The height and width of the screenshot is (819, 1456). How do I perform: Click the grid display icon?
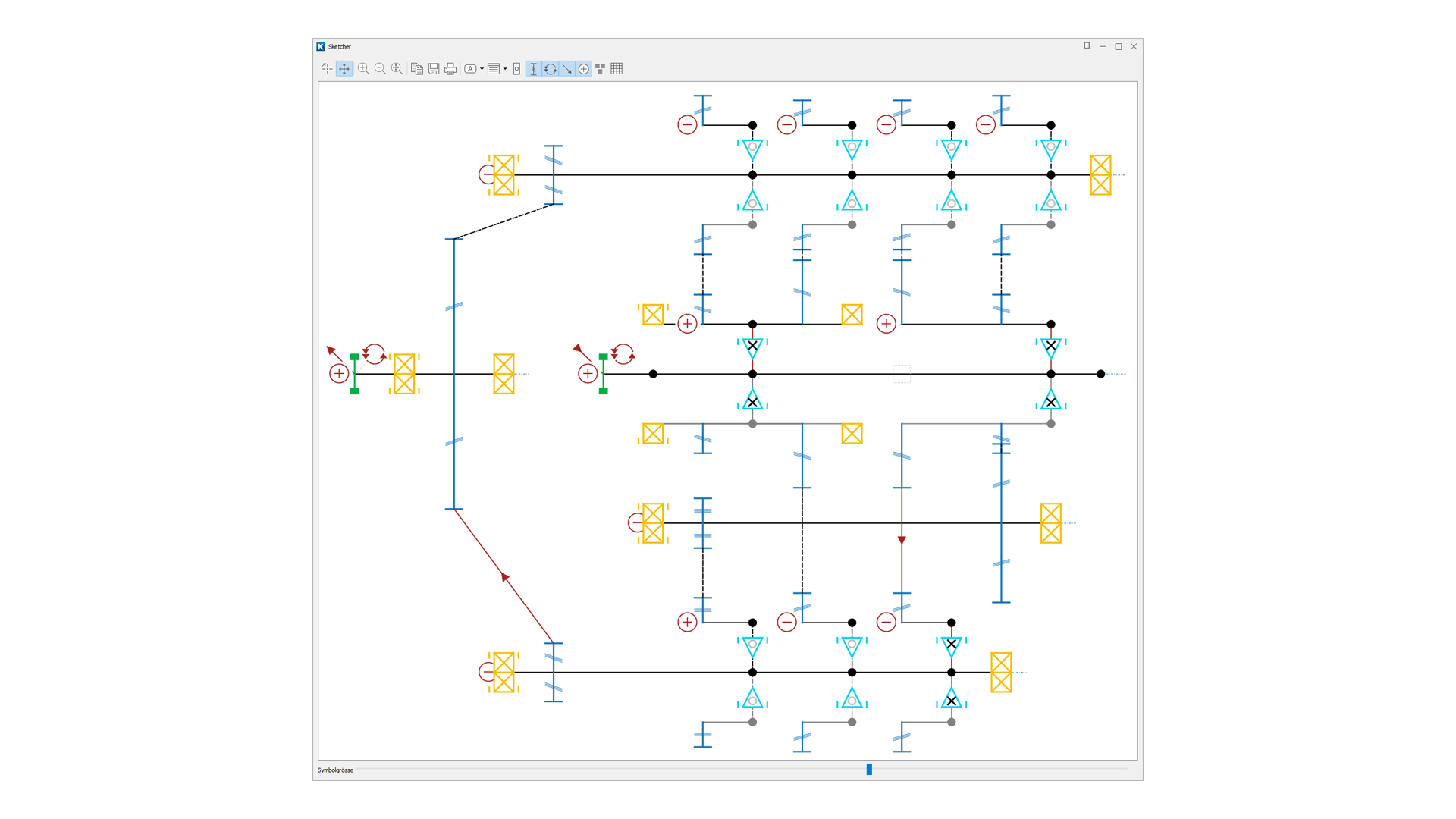pos(617,69)
